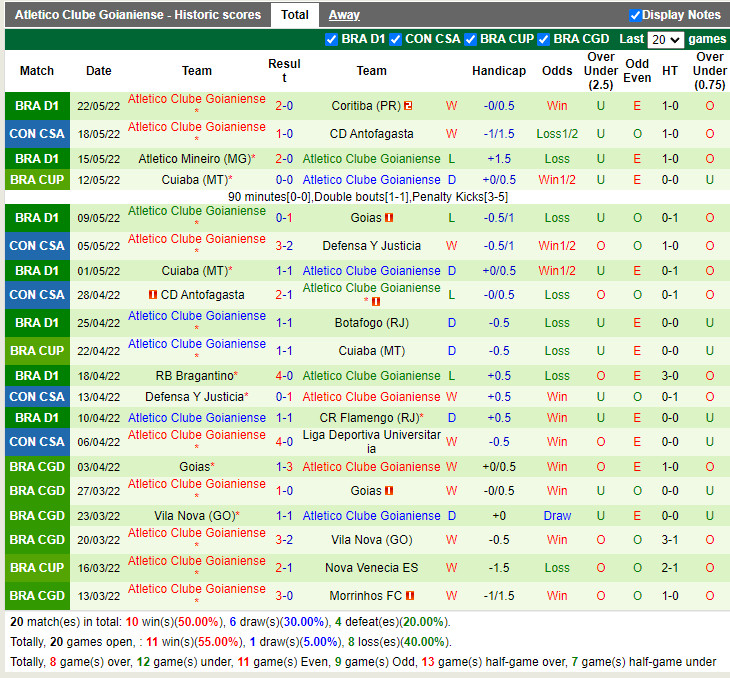Switch to the Away tab

[344, 15]
